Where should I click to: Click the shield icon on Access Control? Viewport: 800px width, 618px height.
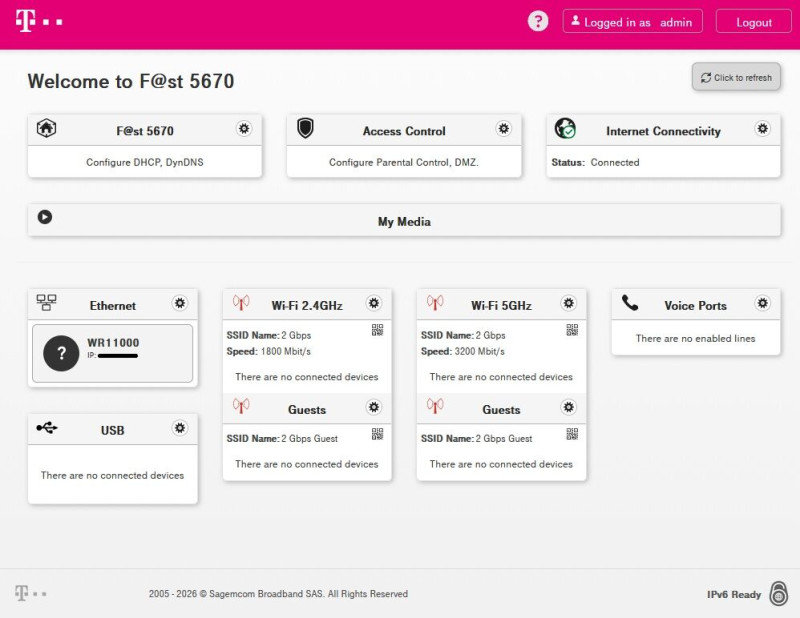pyautogui.click(x=305, y=128)
